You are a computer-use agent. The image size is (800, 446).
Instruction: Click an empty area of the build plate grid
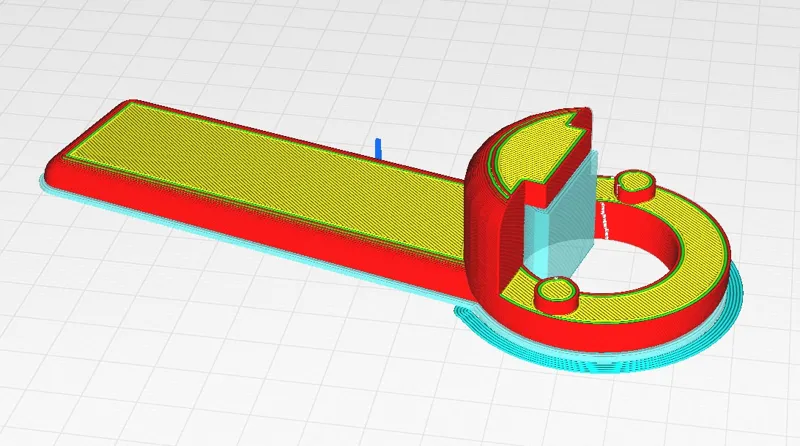(204, 357)
